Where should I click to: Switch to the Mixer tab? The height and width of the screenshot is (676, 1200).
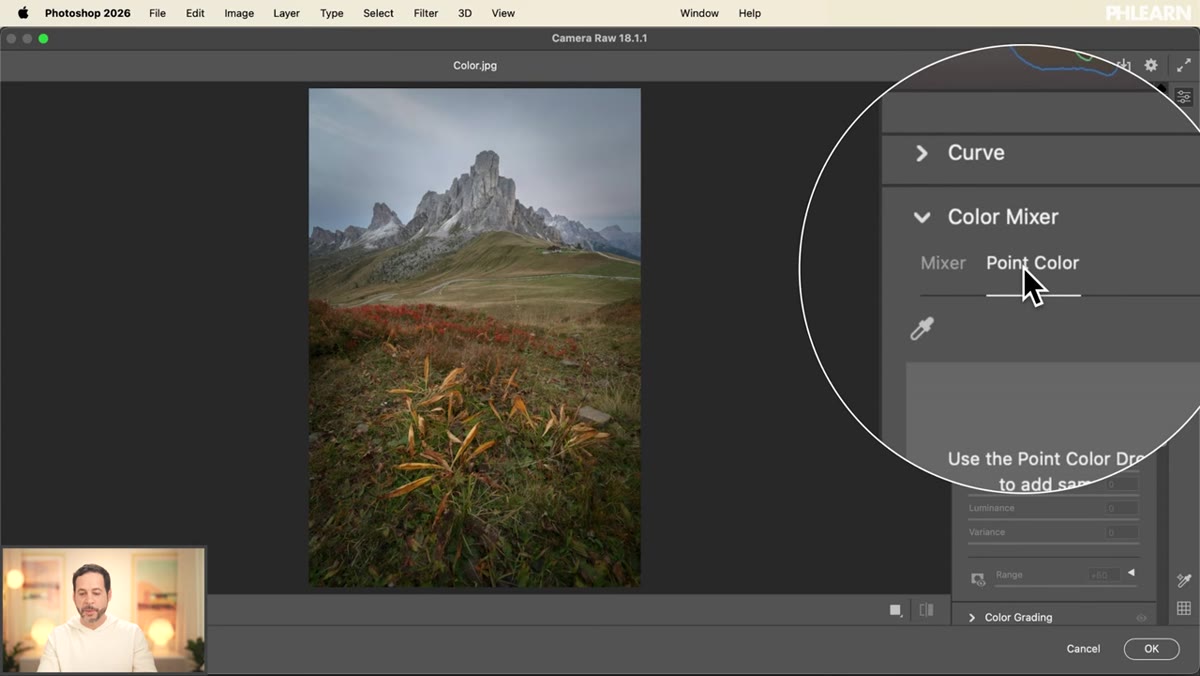click(x=943, y=263)
